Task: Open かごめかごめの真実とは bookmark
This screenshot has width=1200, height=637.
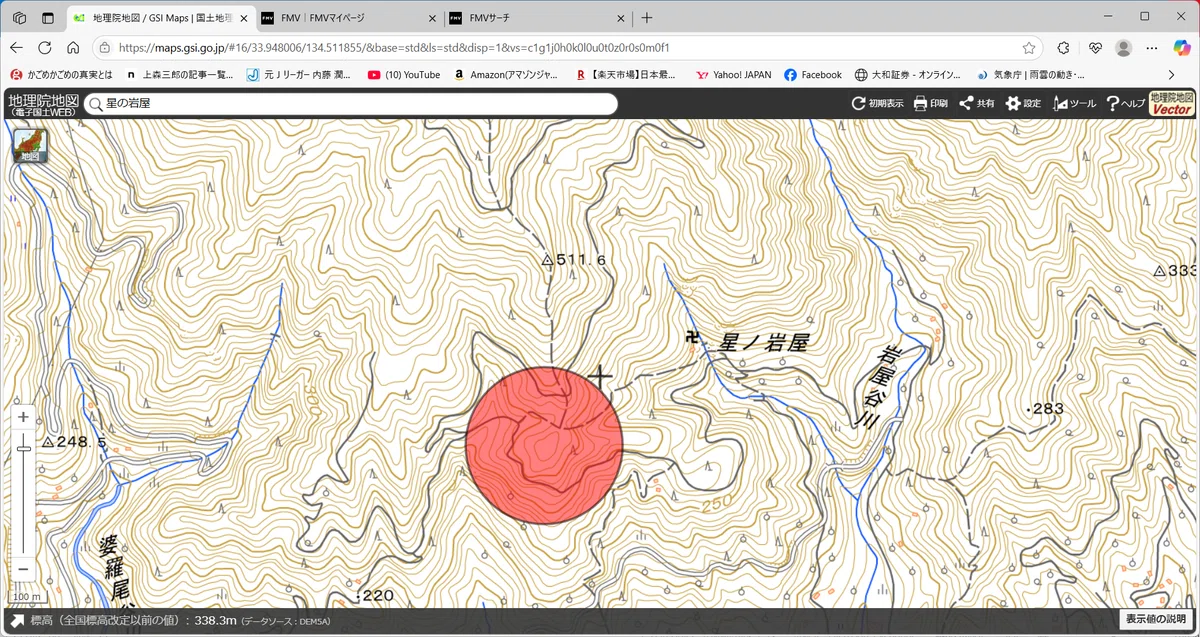Action: pos(62,75)
